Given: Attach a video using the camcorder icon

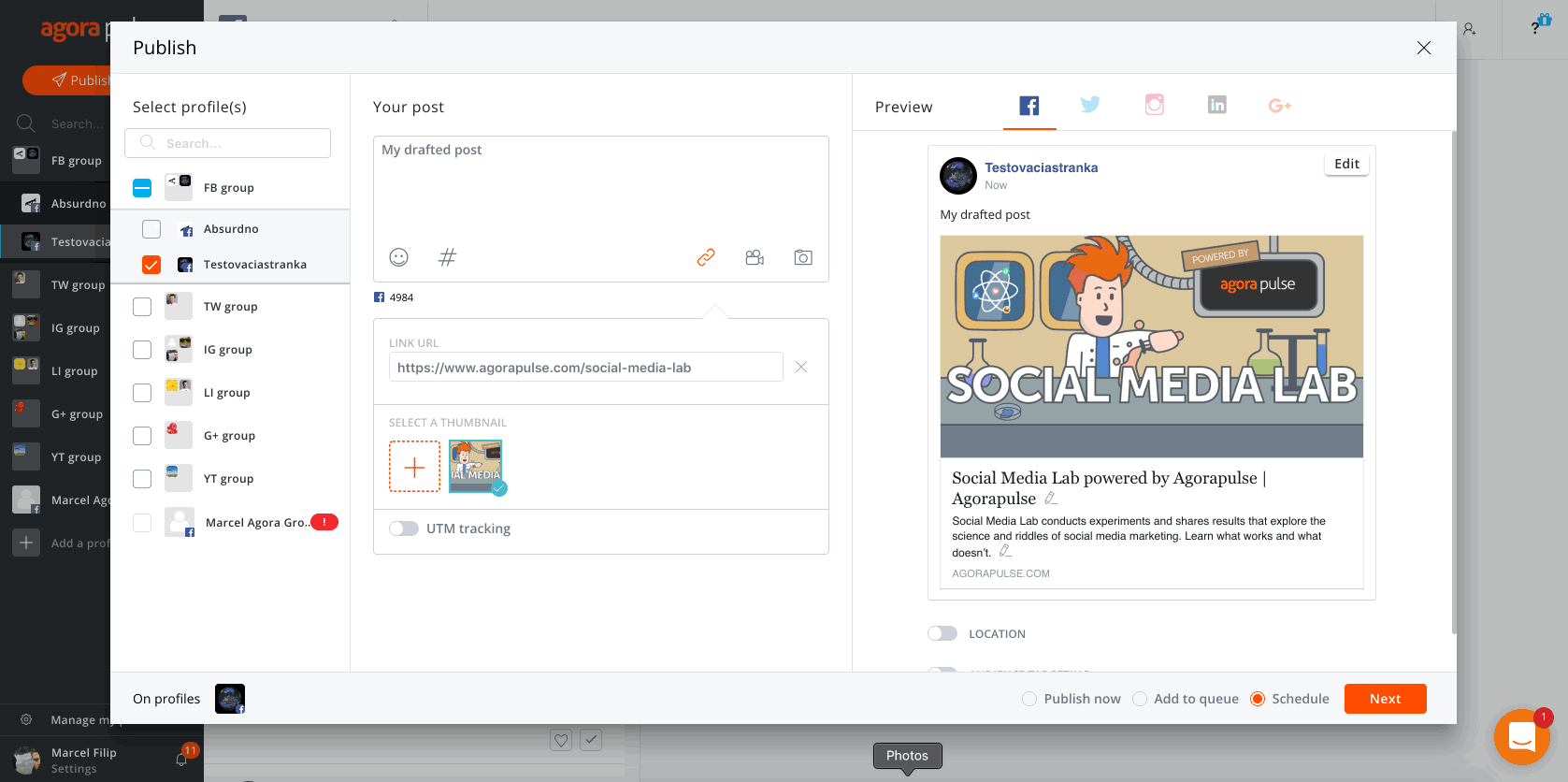Looking at the screenshot, I should point(755,257).
